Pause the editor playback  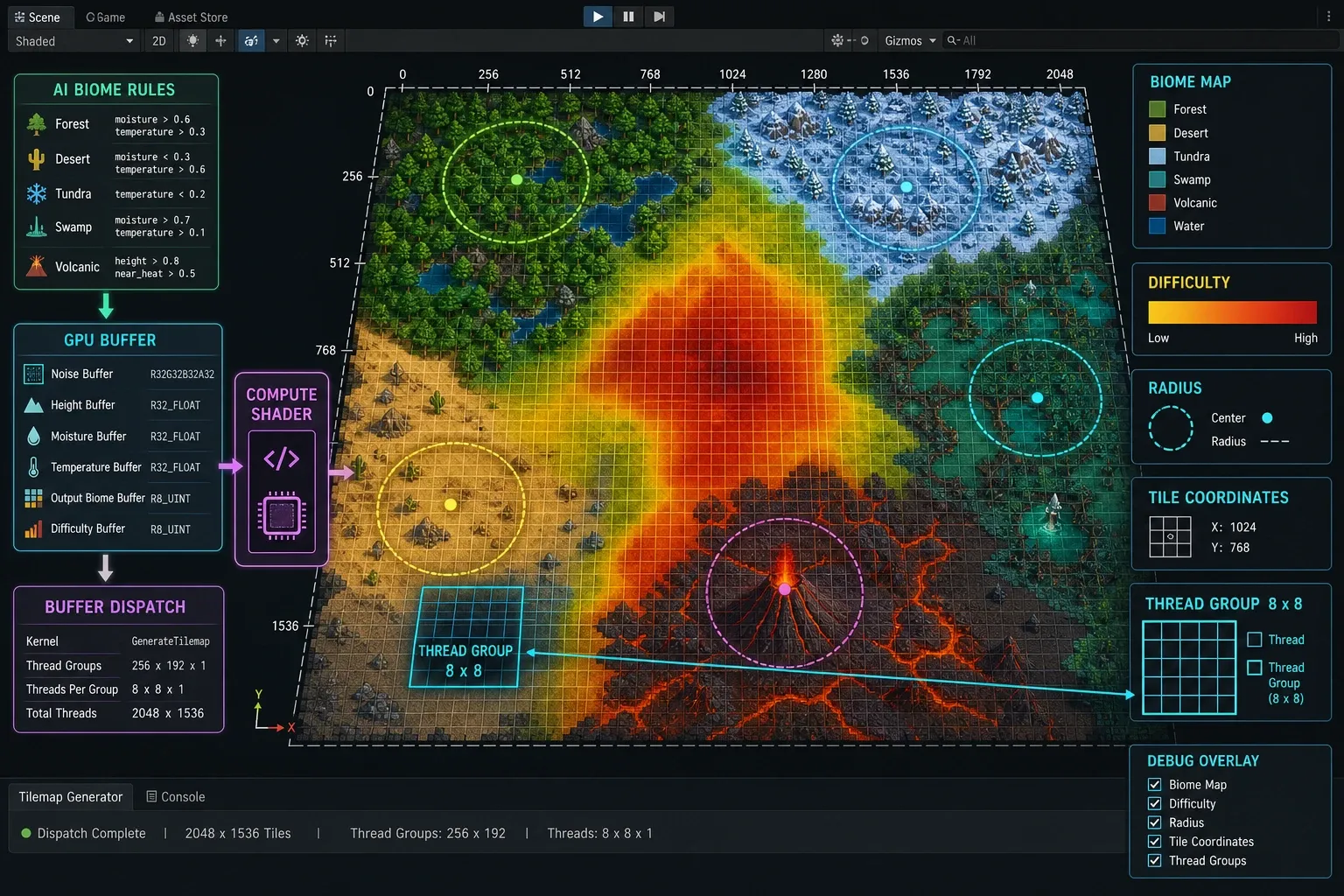tap(628, 17)
